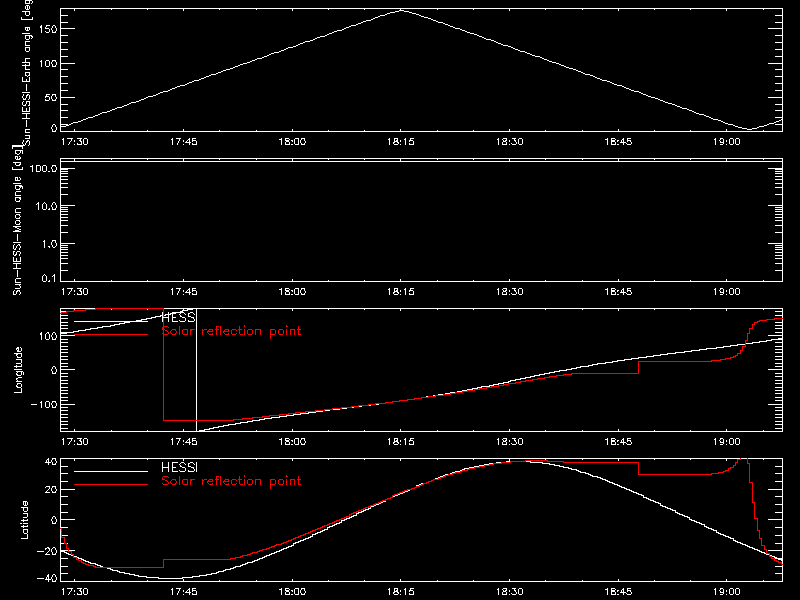Click 17:30 under the Latitude plot

tap(74, 592)
